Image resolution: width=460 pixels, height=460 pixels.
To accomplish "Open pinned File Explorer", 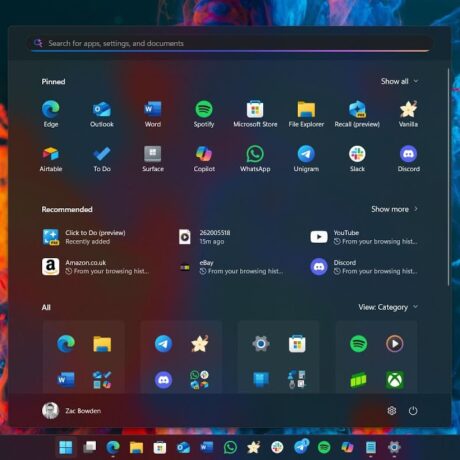I will tap(306, 114).
